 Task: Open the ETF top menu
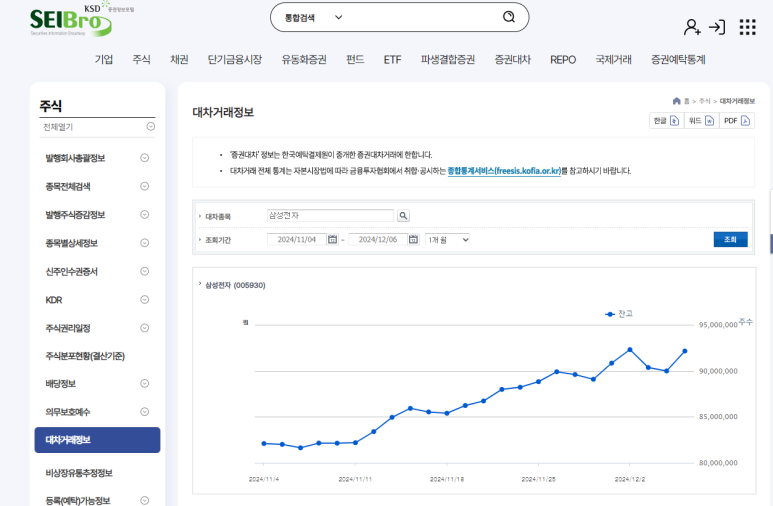[x=392, y=60]
